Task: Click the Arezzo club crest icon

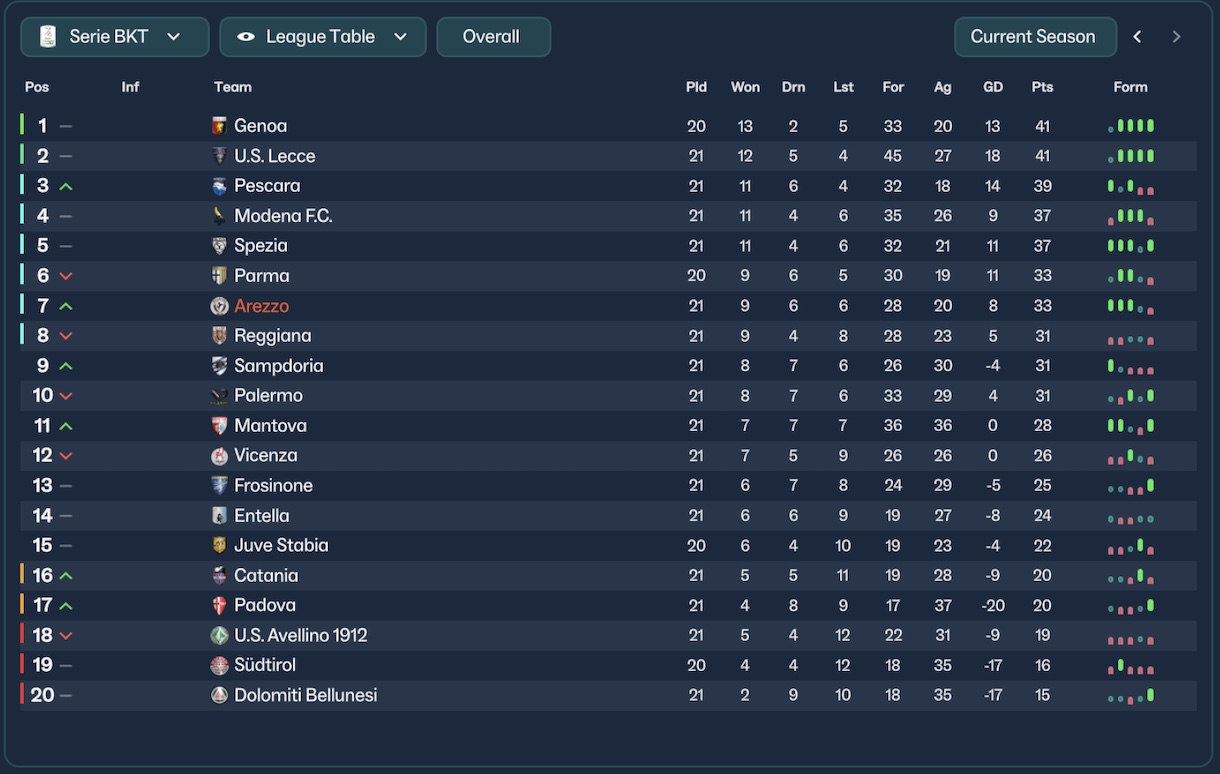Action: [220, 306]
